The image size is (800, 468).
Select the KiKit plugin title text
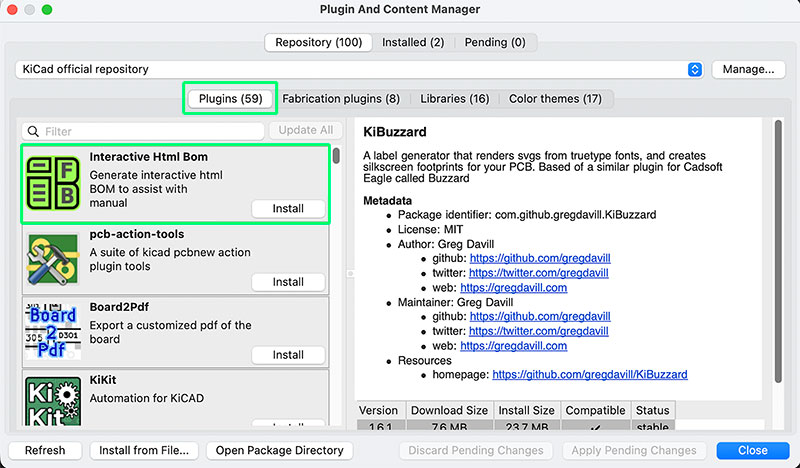[x=103, y=380]
